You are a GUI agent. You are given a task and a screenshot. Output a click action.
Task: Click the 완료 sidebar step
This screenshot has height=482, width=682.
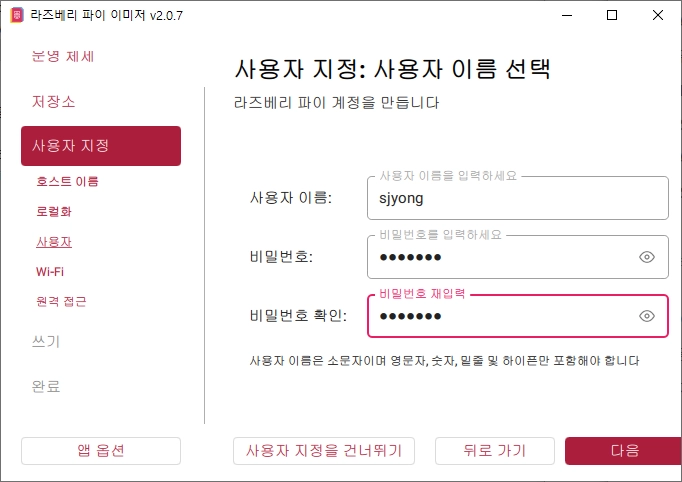46,386
